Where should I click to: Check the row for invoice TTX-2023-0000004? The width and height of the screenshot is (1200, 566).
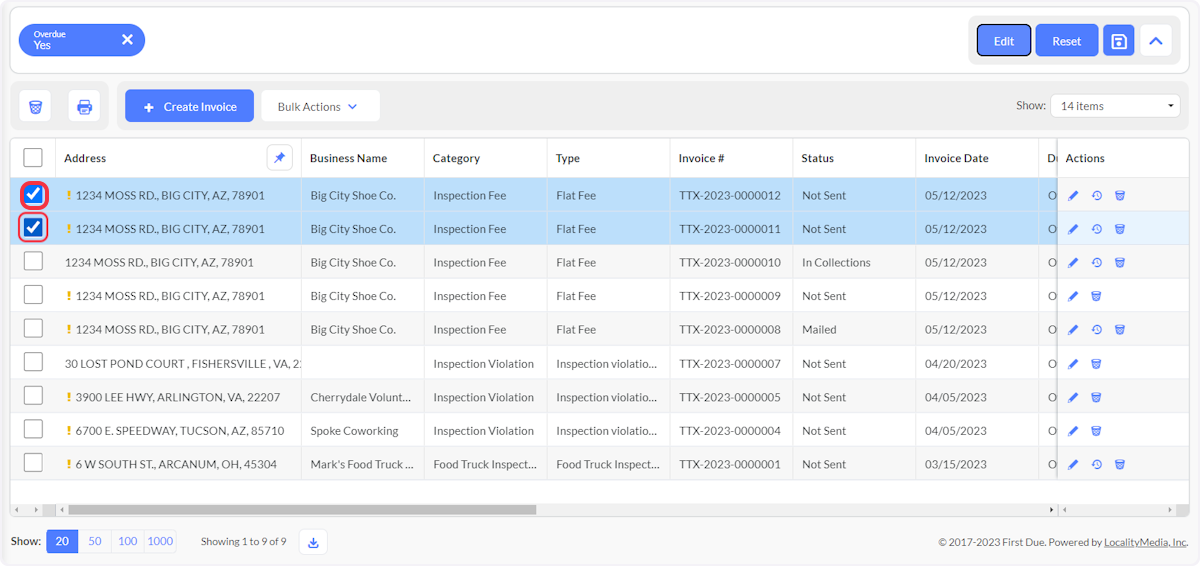point(33,429)
